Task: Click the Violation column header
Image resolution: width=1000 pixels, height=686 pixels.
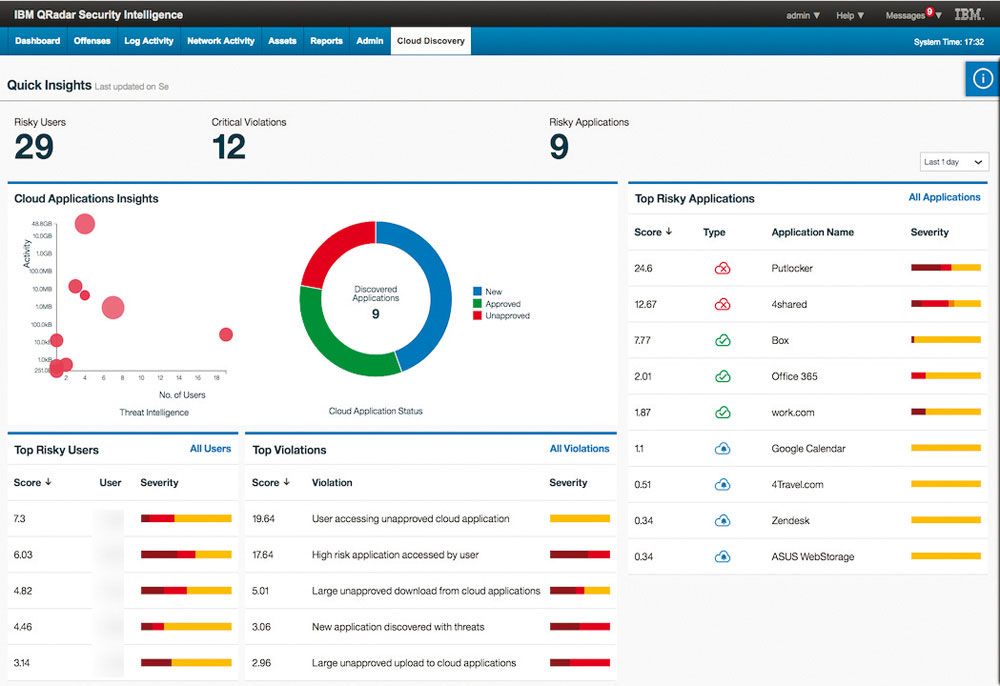Action: (332, 483)
